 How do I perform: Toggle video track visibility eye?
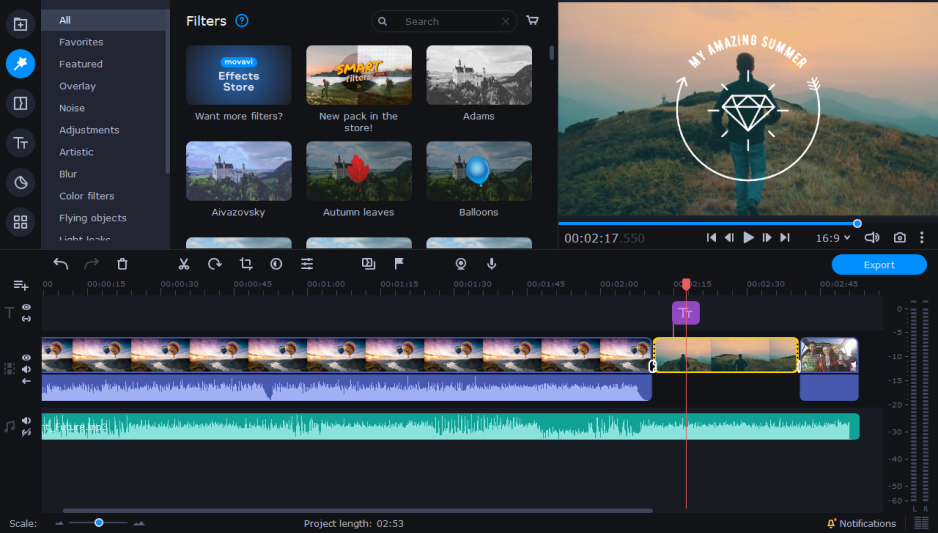(26, 357)
